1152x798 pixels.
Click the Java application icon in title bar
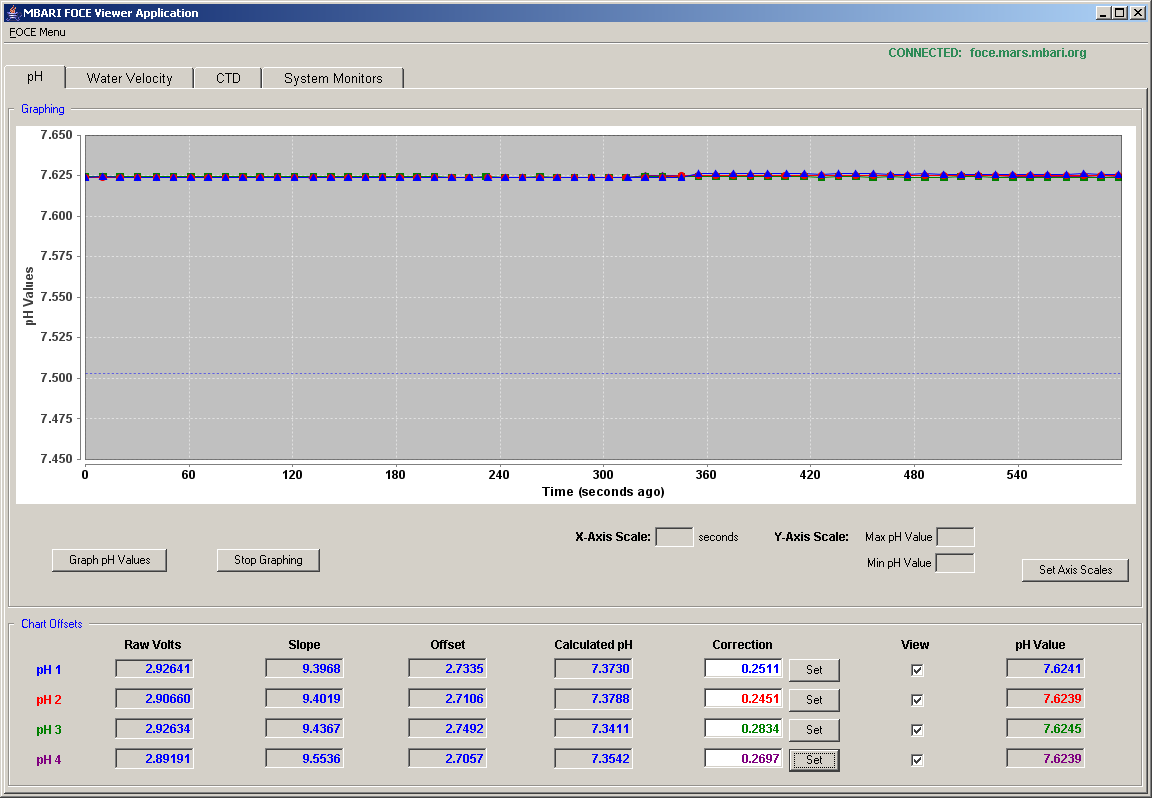coord(12,12)
